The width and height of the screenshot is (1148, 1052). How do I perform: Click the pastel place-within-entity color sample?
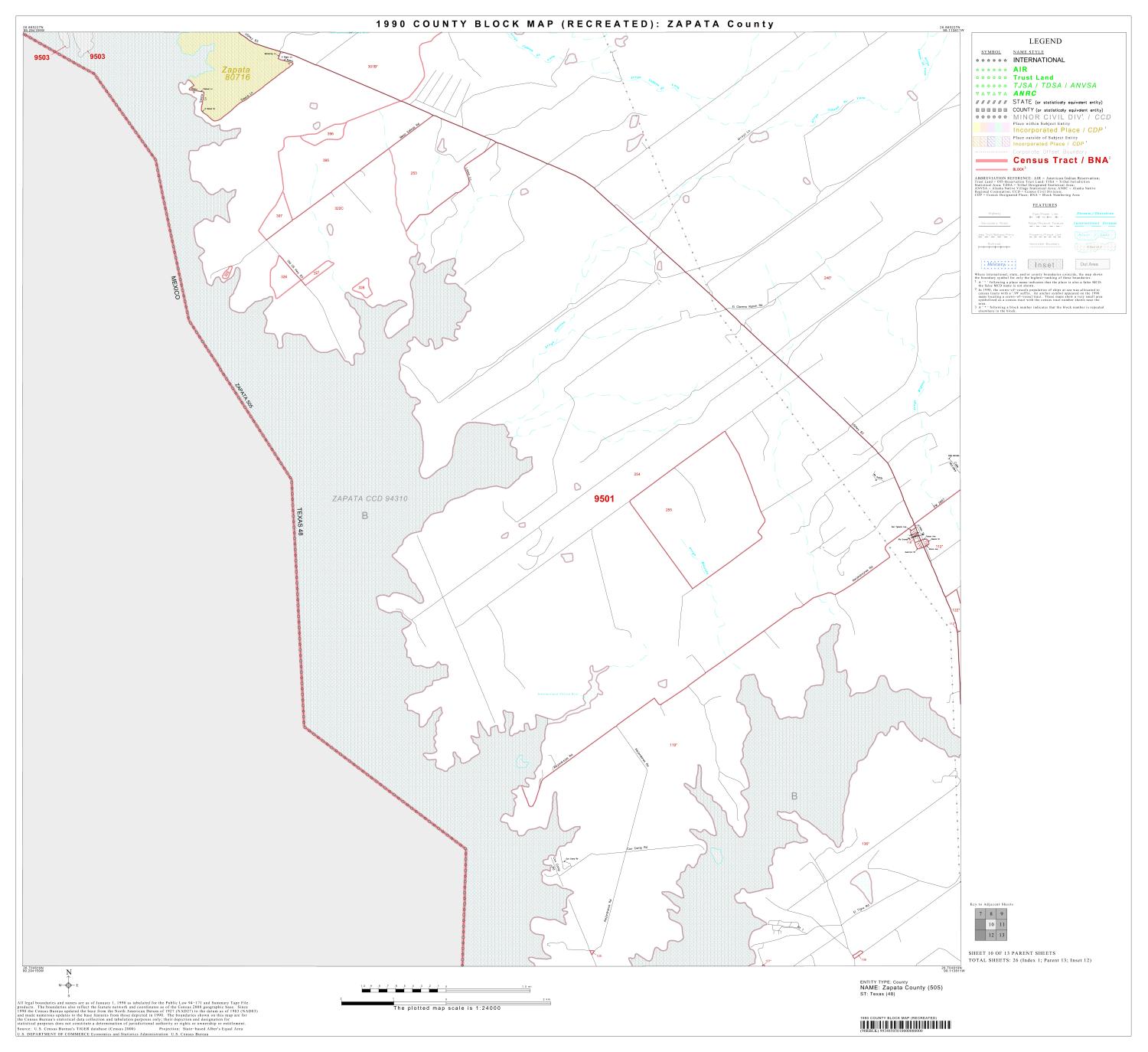click(993, 127)
